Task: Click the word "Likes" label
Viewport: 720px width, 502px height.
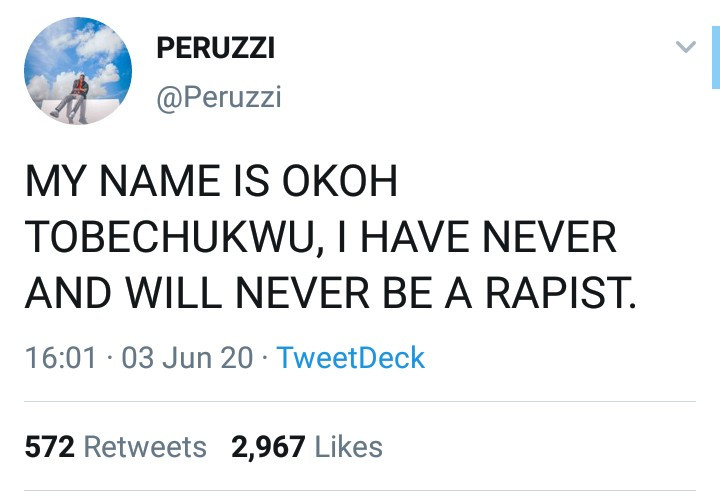Action: point(348,447)
